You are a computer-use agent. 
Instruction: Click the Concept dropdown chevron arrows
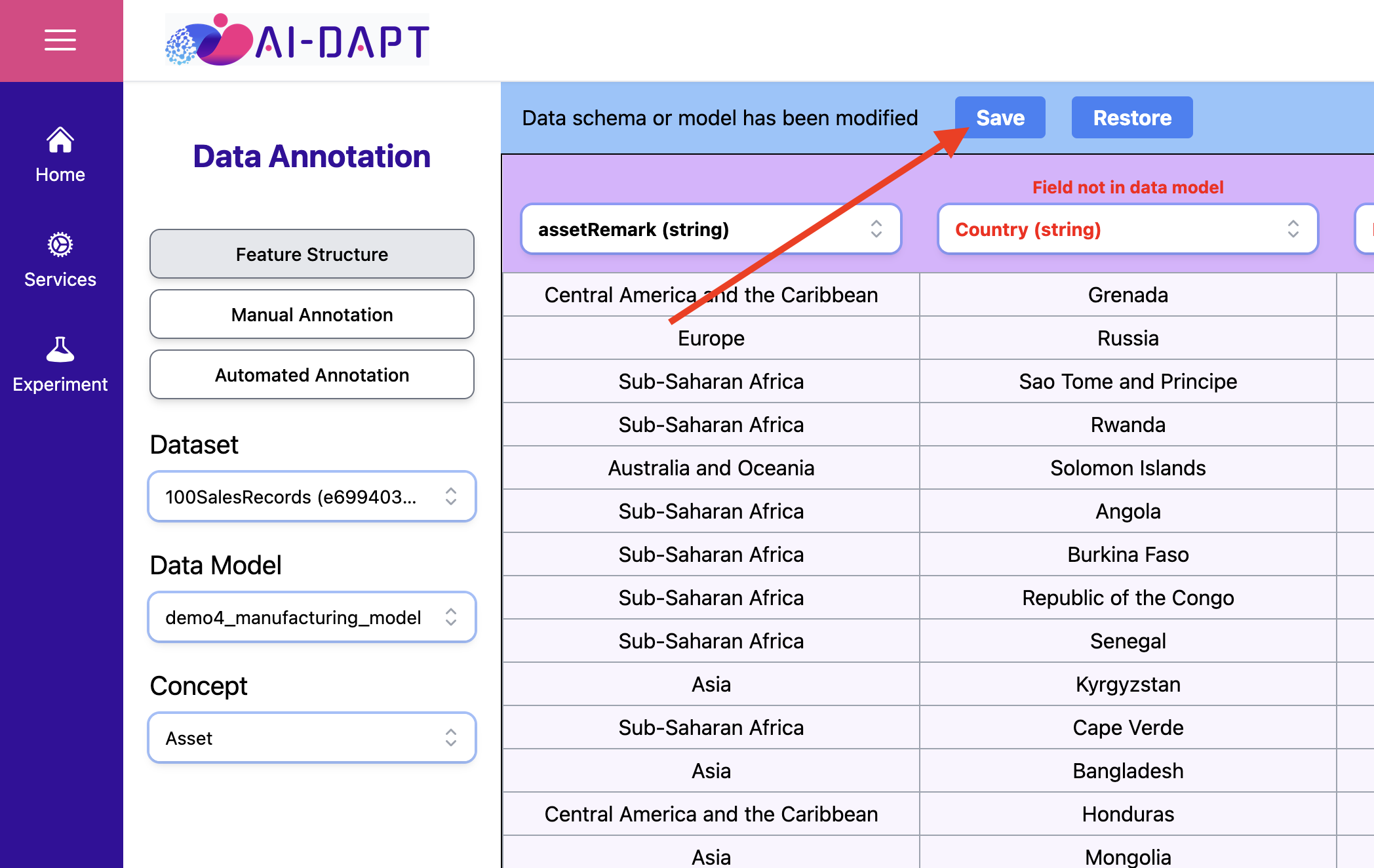[451, 738]
